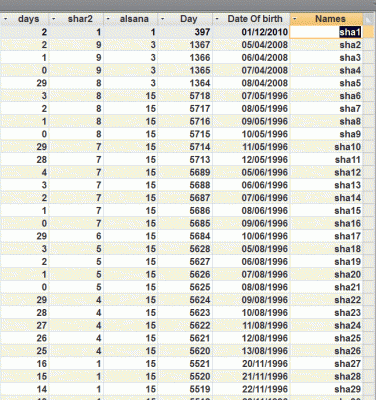Click the date 05/04/2008 cell
Screen dimensions: 376x400
click(251, 45)
